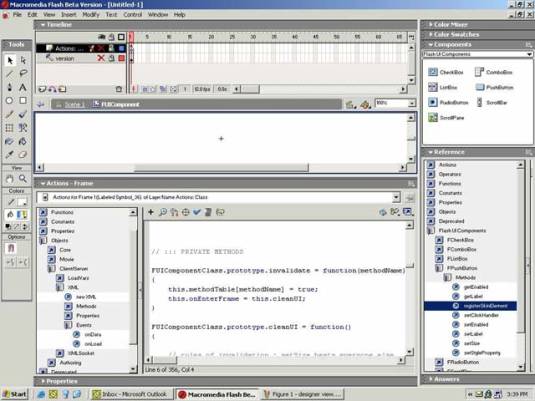Select the Eraser tool

point(23,155)
